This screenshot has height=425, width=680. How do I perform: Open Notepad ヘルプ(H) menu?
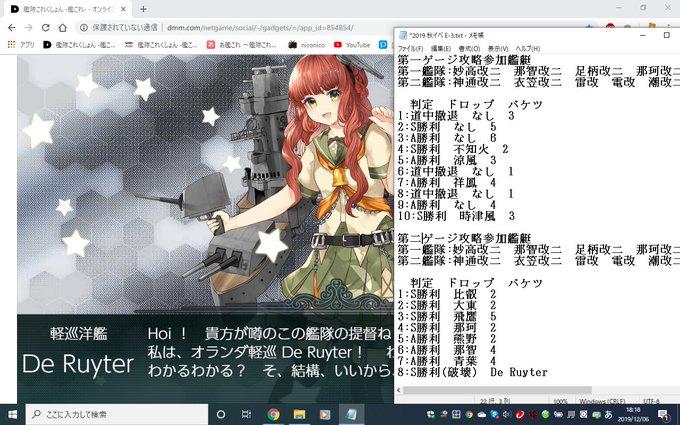click(528, 49)
